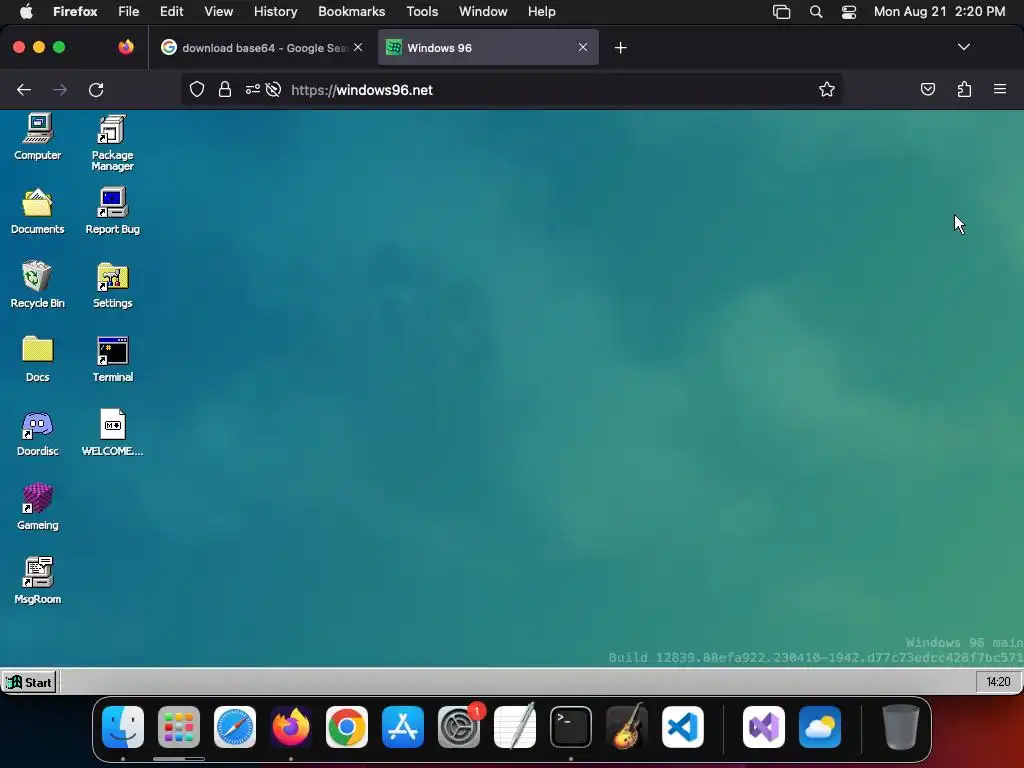The width and height of the screenshot is (1024, 768).
Task: Open the Save to Pocket icon
Action: [927, 89]
